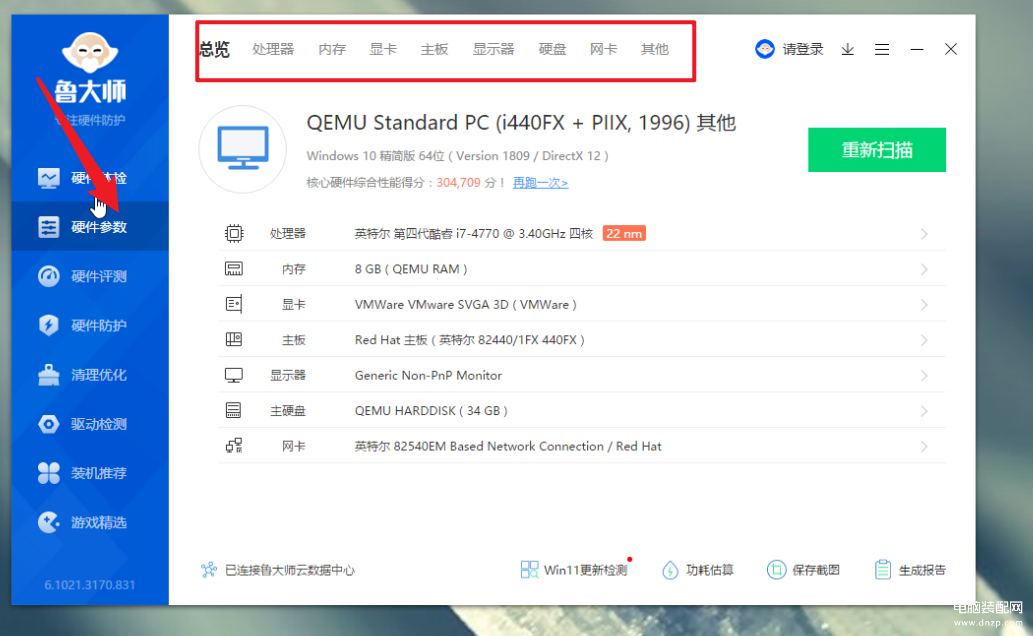Switch to the 处理器 tab
Viewport: 1033px width, 636px height.
273,49
